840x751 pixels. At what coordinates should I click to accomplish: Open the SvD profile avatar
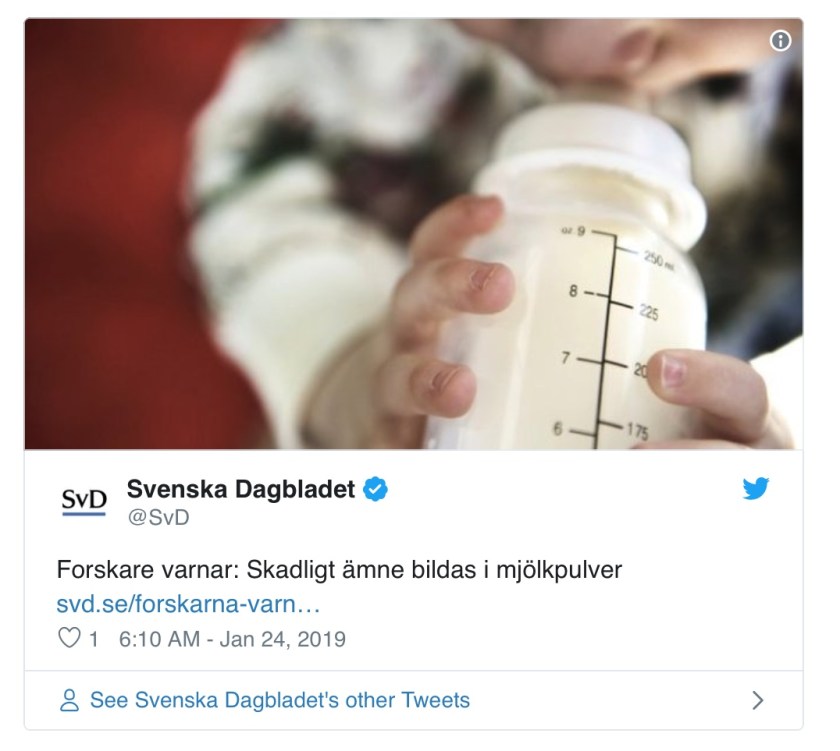click(84, 501)
